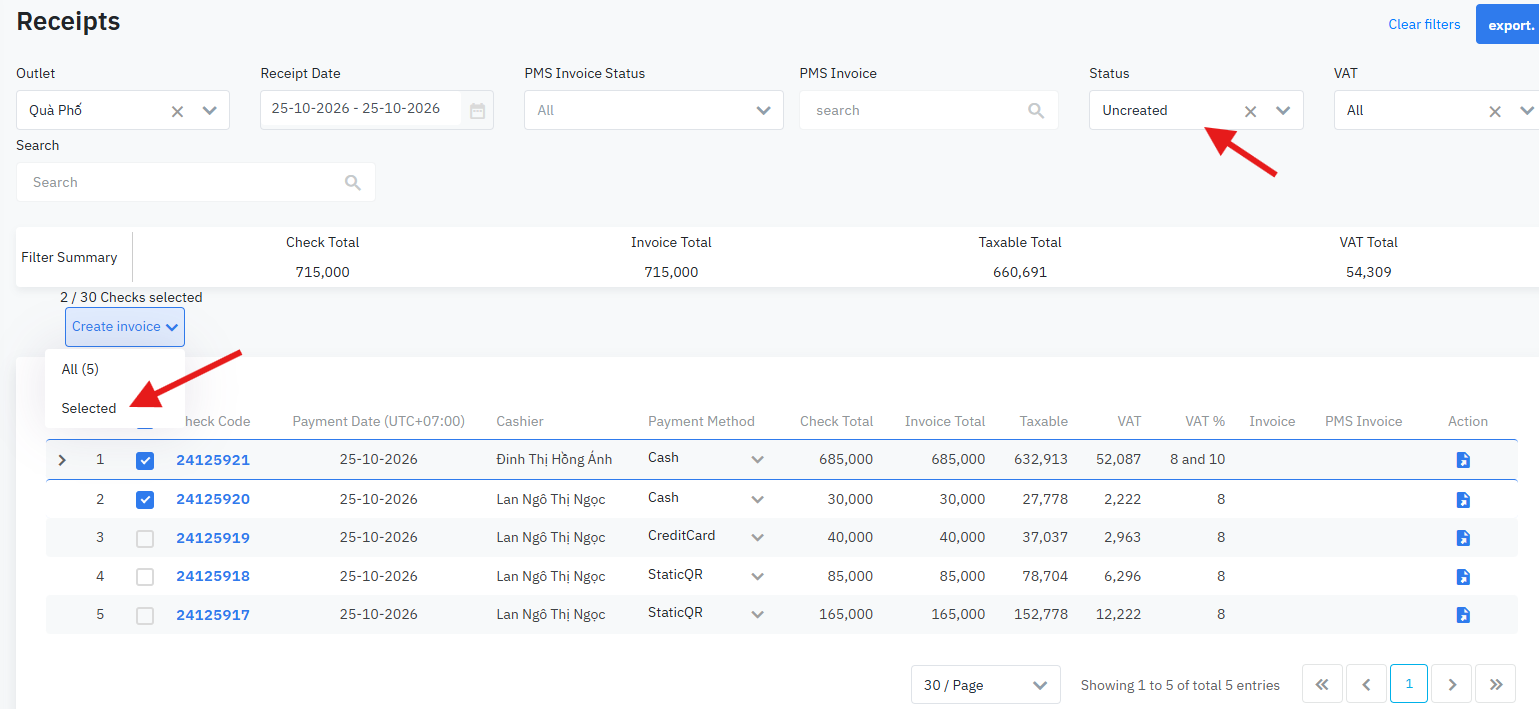Screen dimensions: 1539x709
Task: Go to the previous page of results
Action: [1366, 685]
